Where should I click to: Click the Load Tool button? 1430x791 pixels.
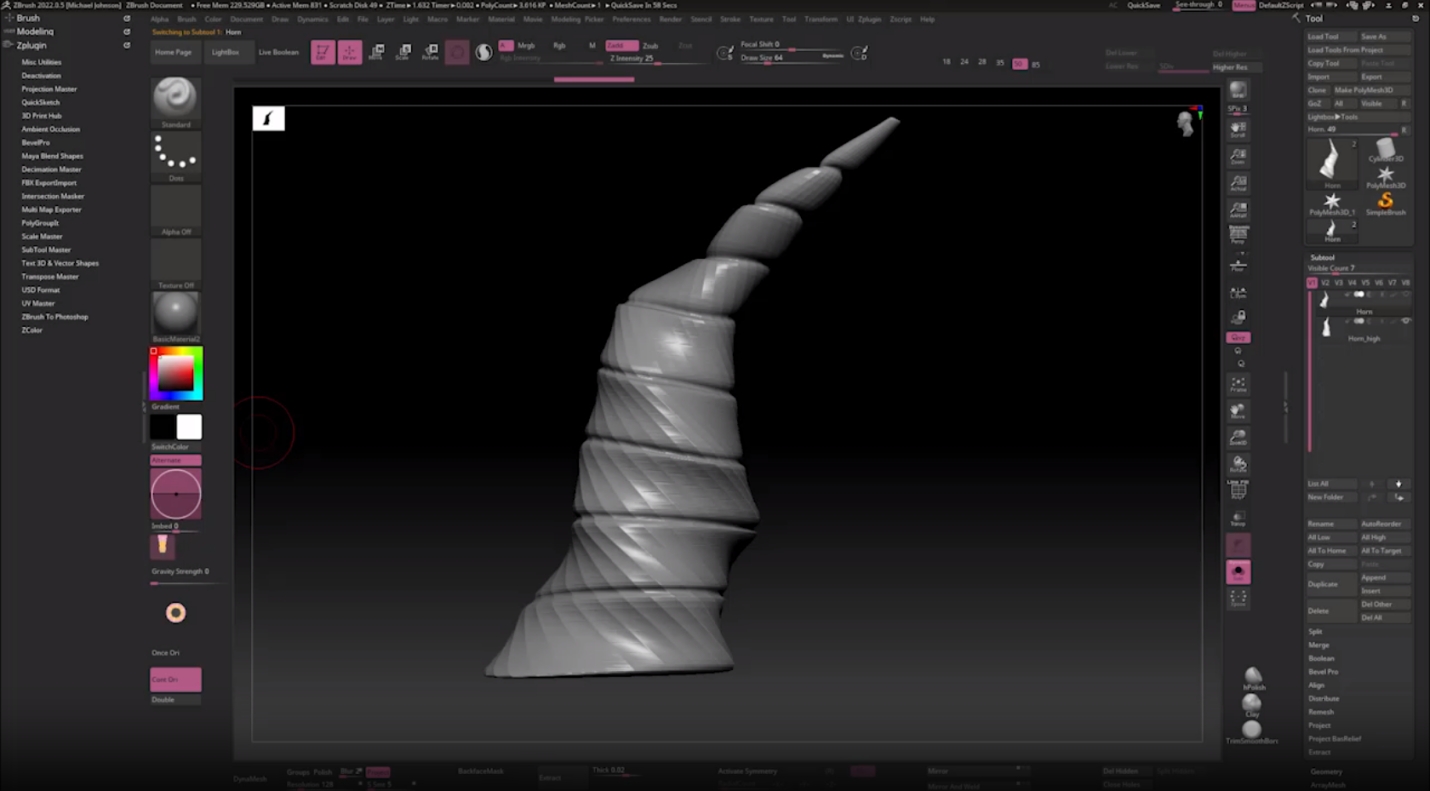click(x=1331, y=36)
